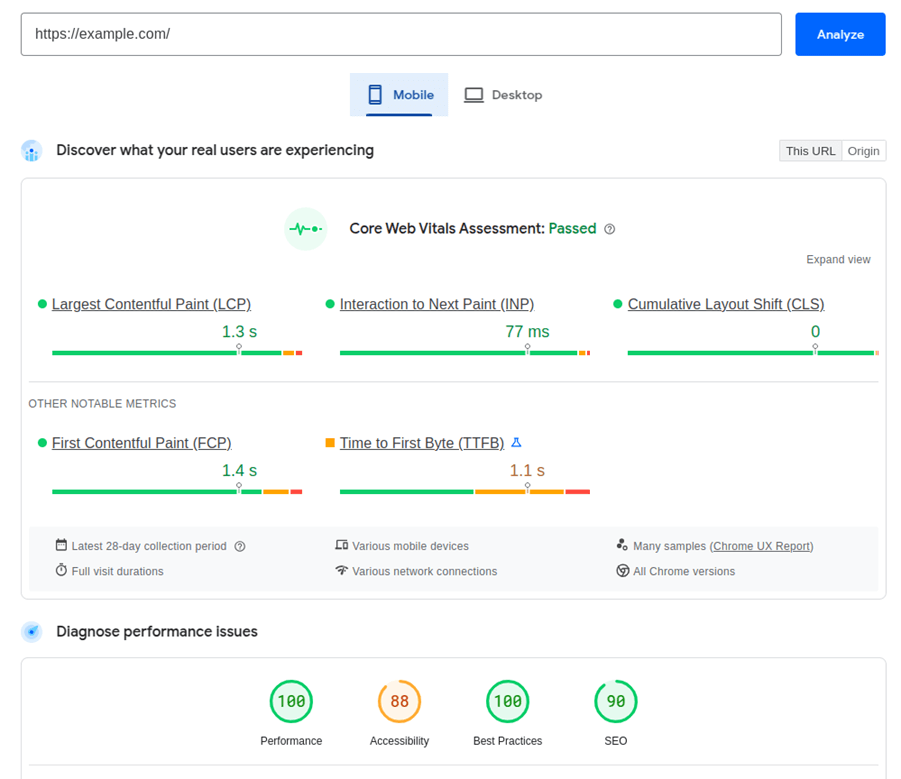
Task: Open the Chrome UX Report link
Action: (x=762, y=546)
